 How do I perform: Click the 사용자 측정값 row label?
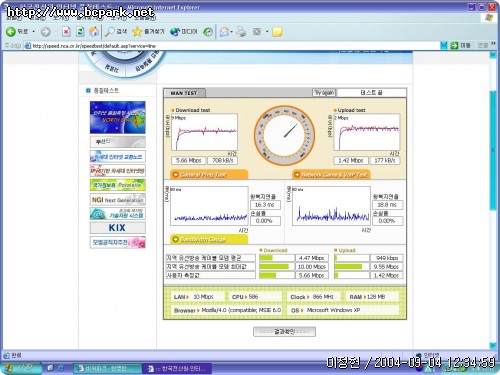click(x=210, y=275)
